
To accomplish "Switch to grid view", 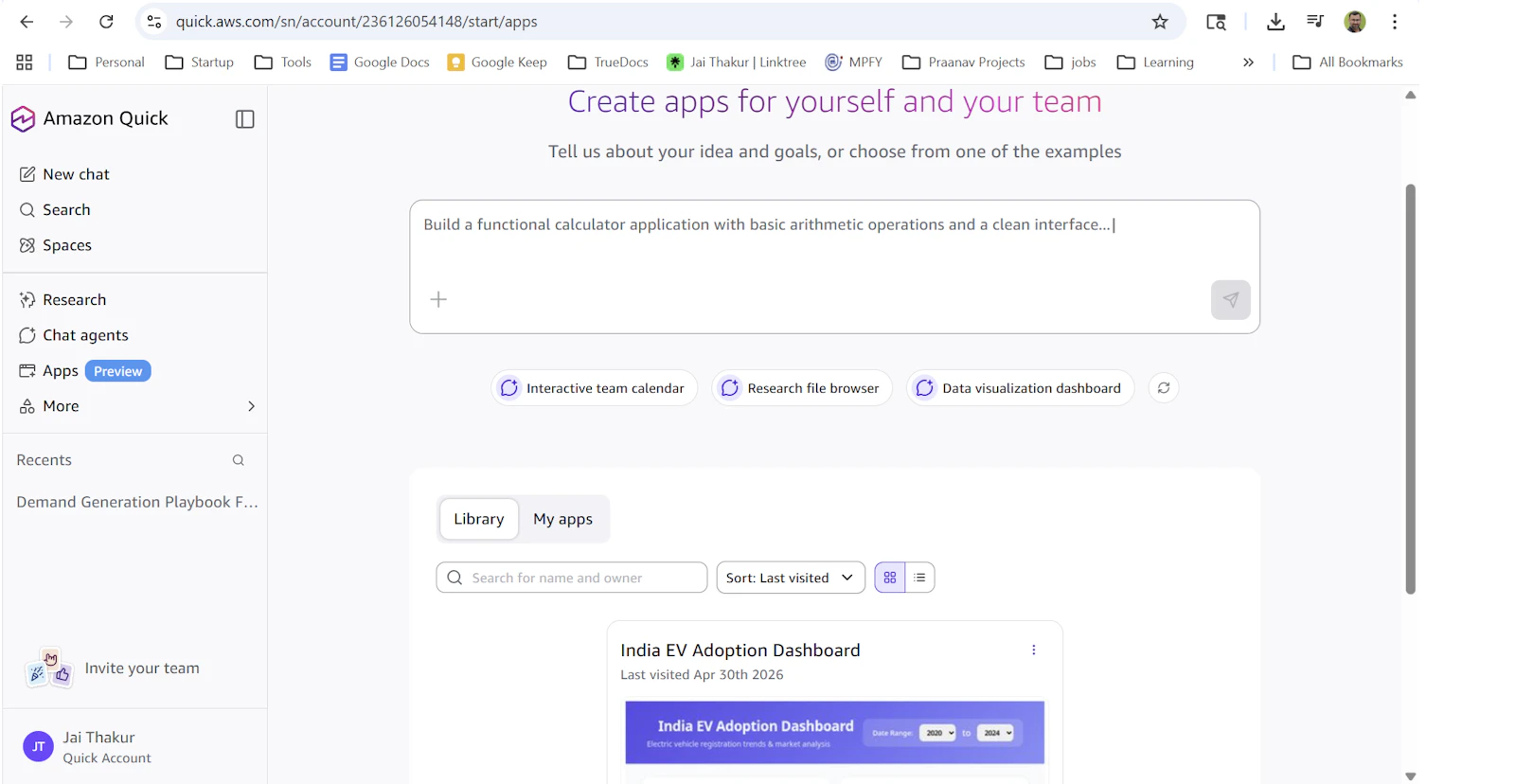I will 890,578.
